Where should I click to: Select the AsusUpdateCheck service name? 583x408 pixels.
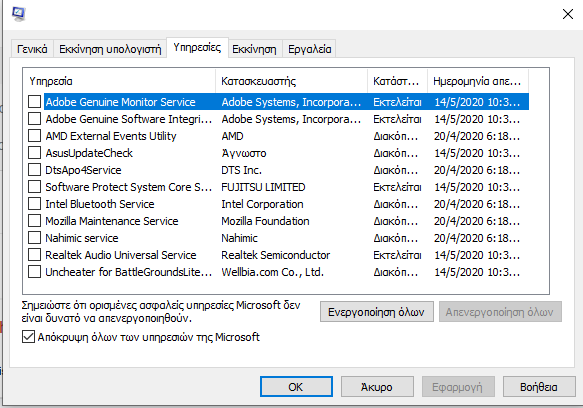pyautogui.click(x=89, y=153)
